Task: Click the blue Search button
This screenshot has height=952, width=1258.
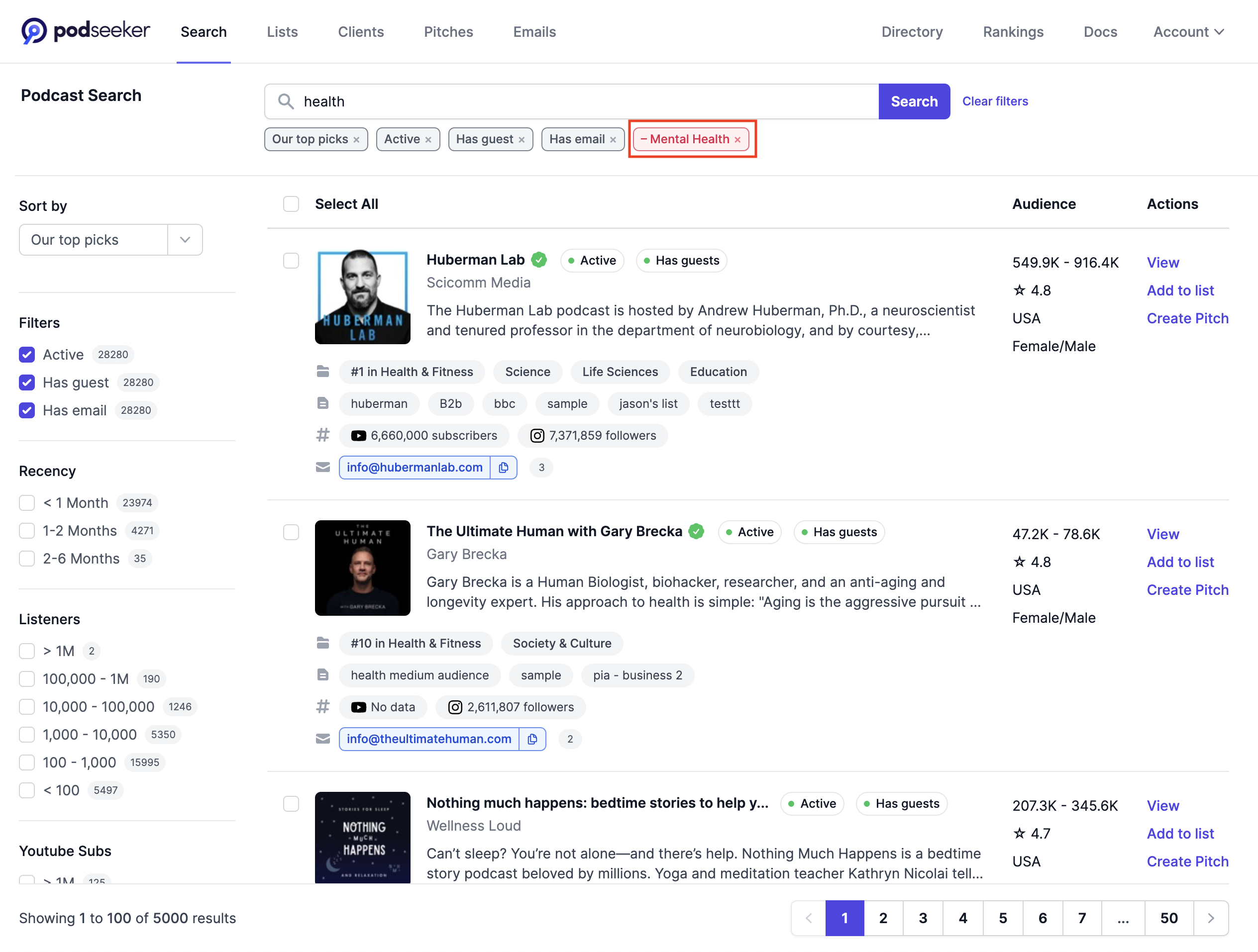Action: [915, 102]
